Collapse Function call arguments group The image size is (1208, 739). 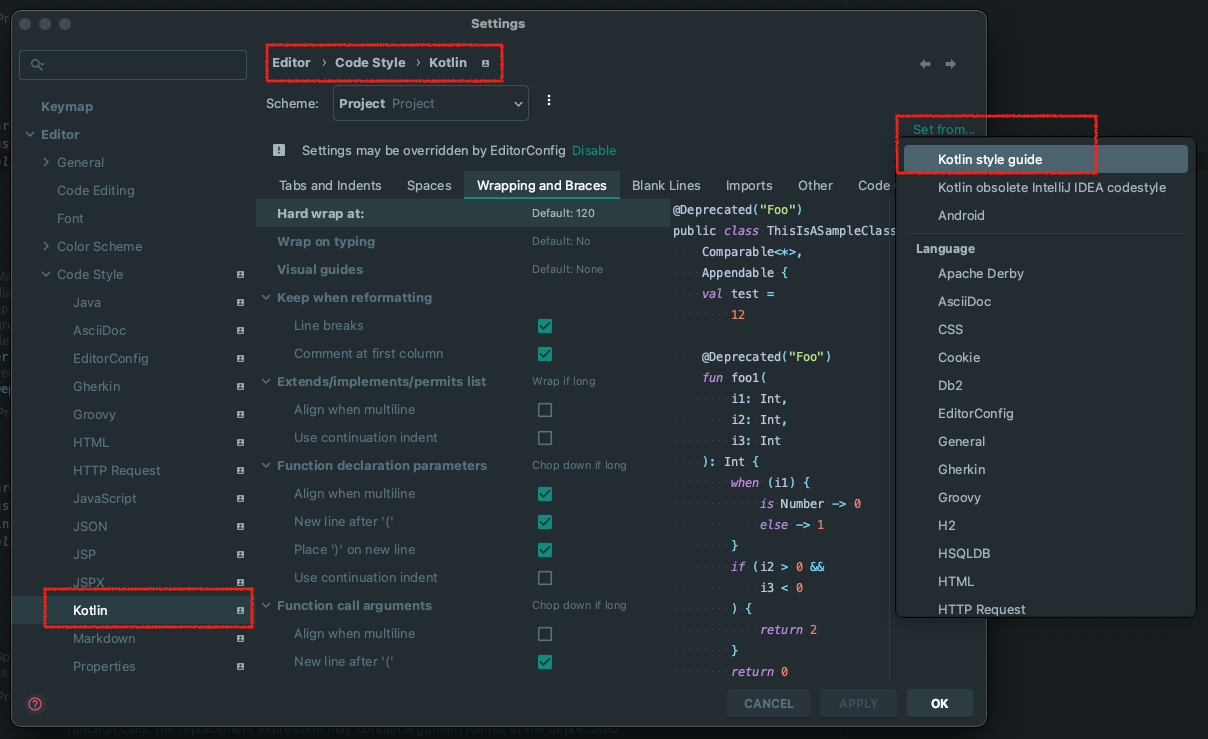click(x=266, y=606)
